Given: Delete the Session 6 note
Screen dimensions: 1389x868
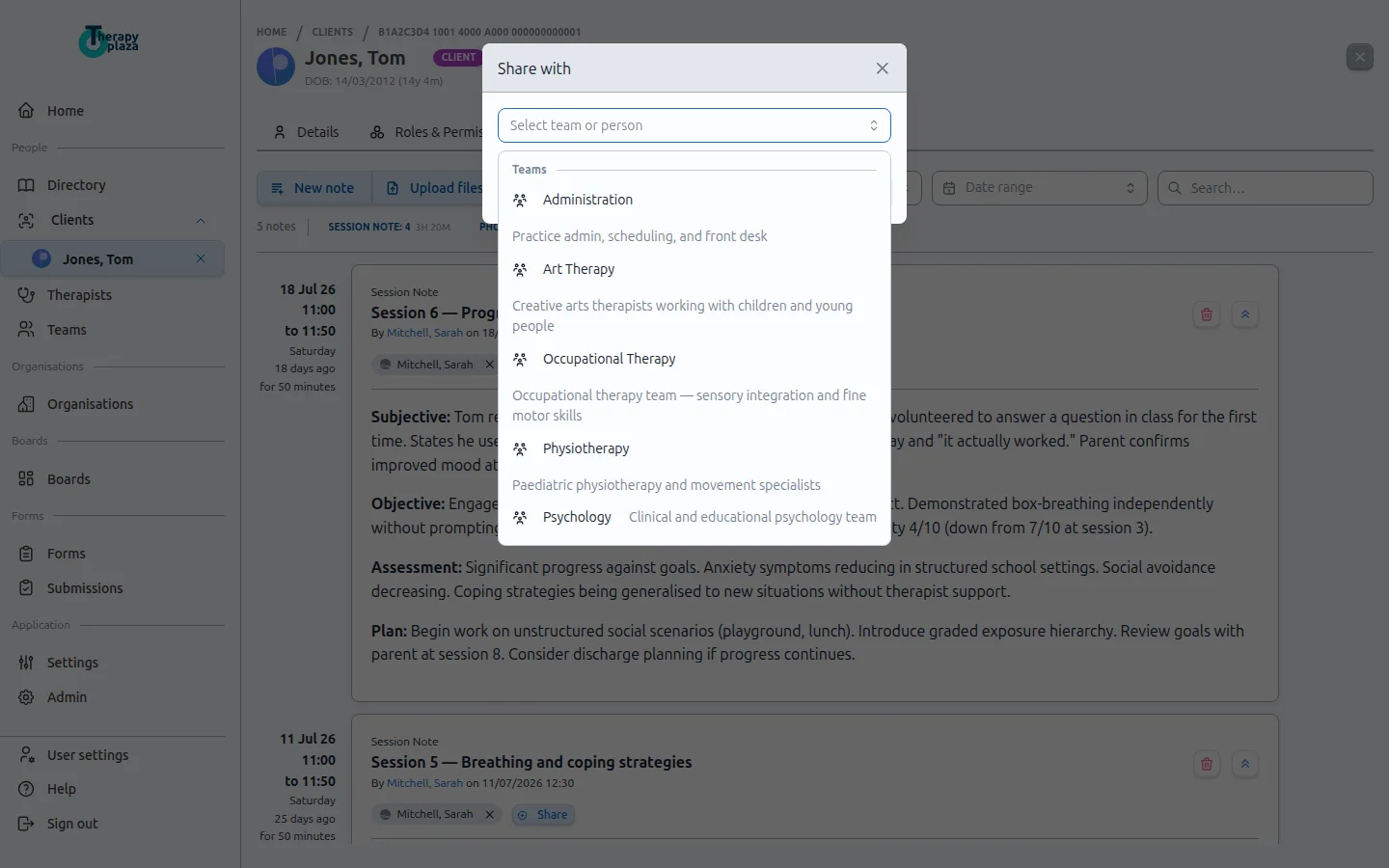Looking at the screenshot, I should [1206, 314].
